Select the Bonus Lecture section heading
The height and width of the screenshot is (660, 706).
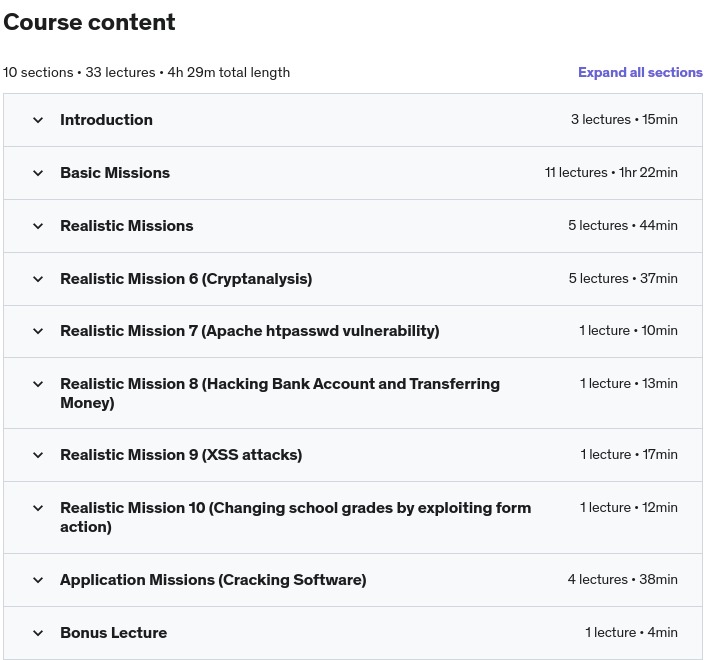(113, 633)
